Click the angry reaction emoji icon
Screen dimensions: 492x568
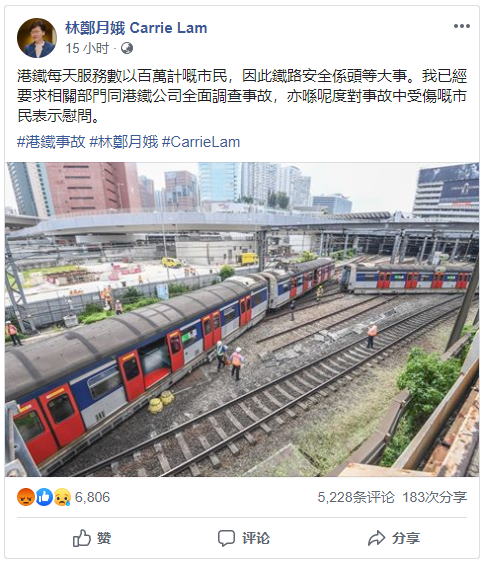(x=26, y=497)
